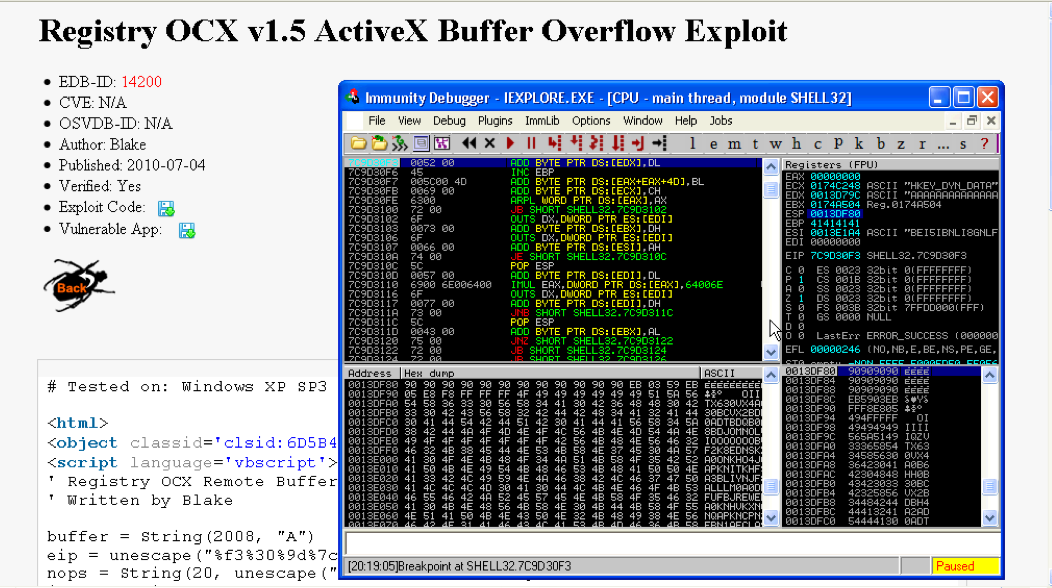Screen dimensions: 1052x588
Task: Open the Debug menu
Action: pyautogui.click(x=449, y=121)
